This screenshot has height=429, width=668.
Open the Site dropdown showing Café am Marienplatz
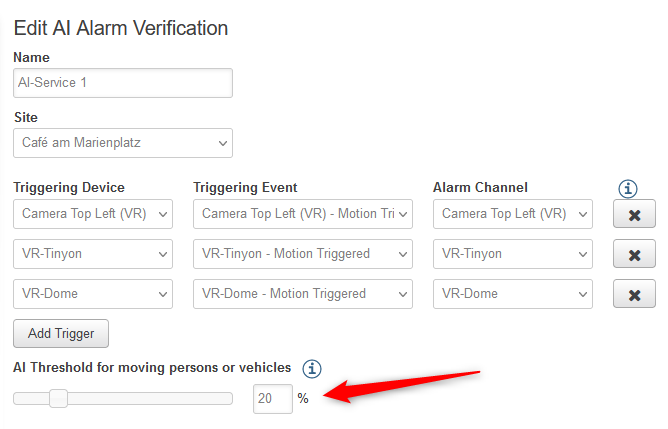click(x=123, y=143)
